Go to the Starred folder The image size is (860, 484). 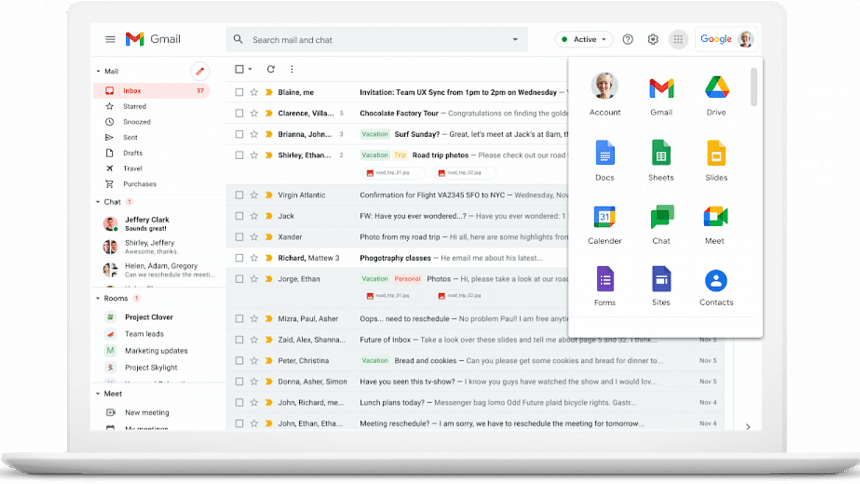tap(134, 106)
